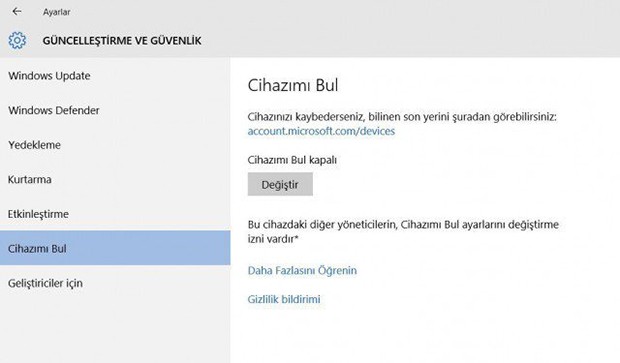This screenshot has height=363, width=620.
Task: Click the Cihazımı Bul kapalı status text
Action: [292, 160]
